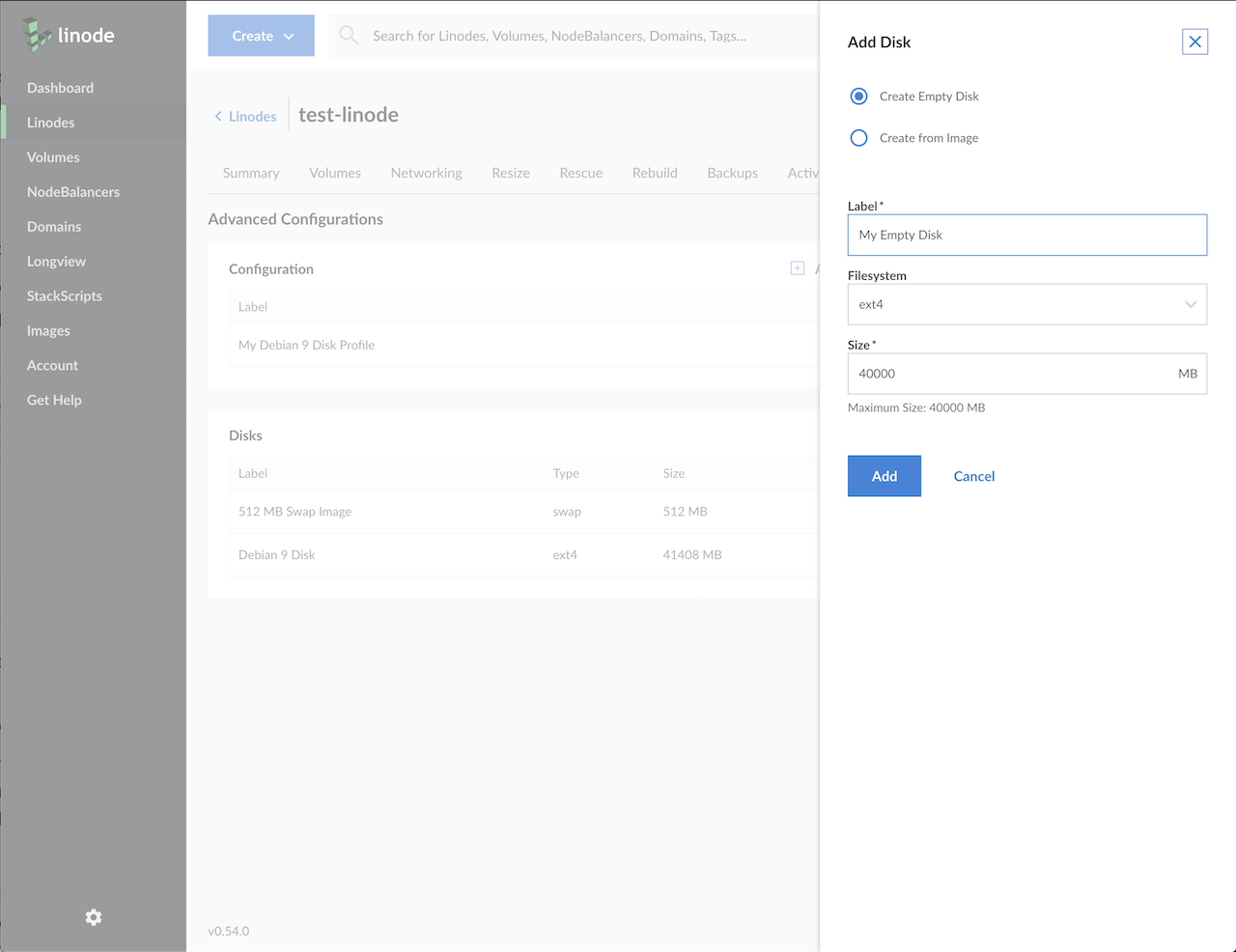Switch to the Networking tab
The width and height of the screenshot is (1236, 952).
pyautogui.click(x=426, y=173)
